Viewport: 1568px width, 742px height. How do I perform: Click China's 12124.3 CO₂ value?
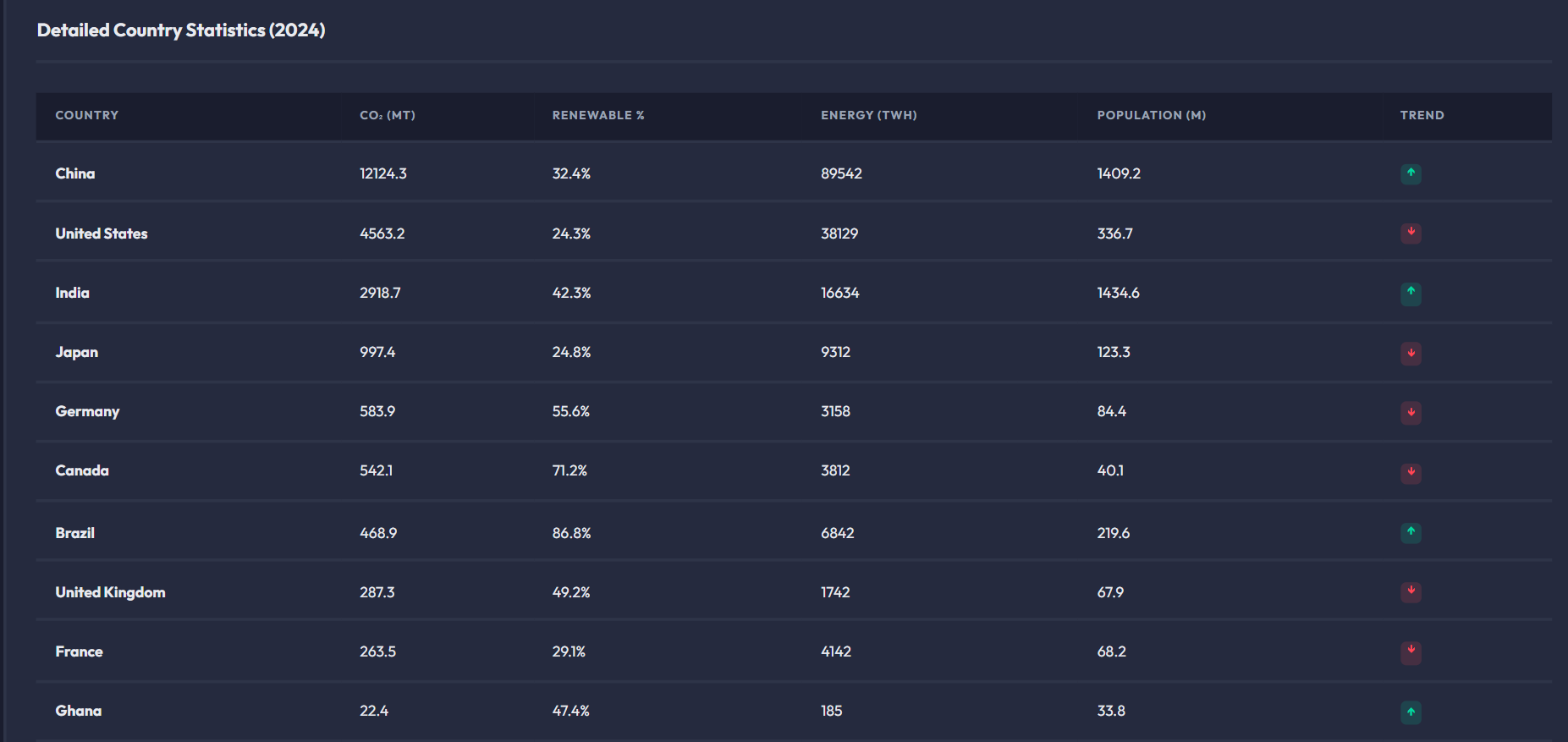[x=383, y=173]
